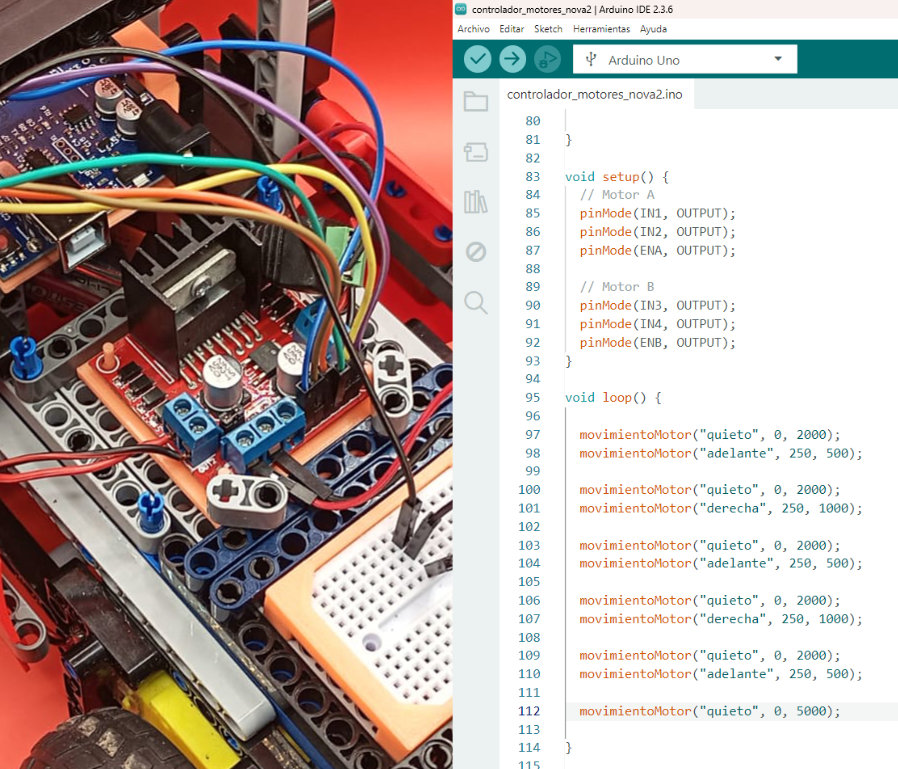Place cursor on line 112 quieto call
The width and height of the screenshot is (898, 769).
click(x=709, y=711)
